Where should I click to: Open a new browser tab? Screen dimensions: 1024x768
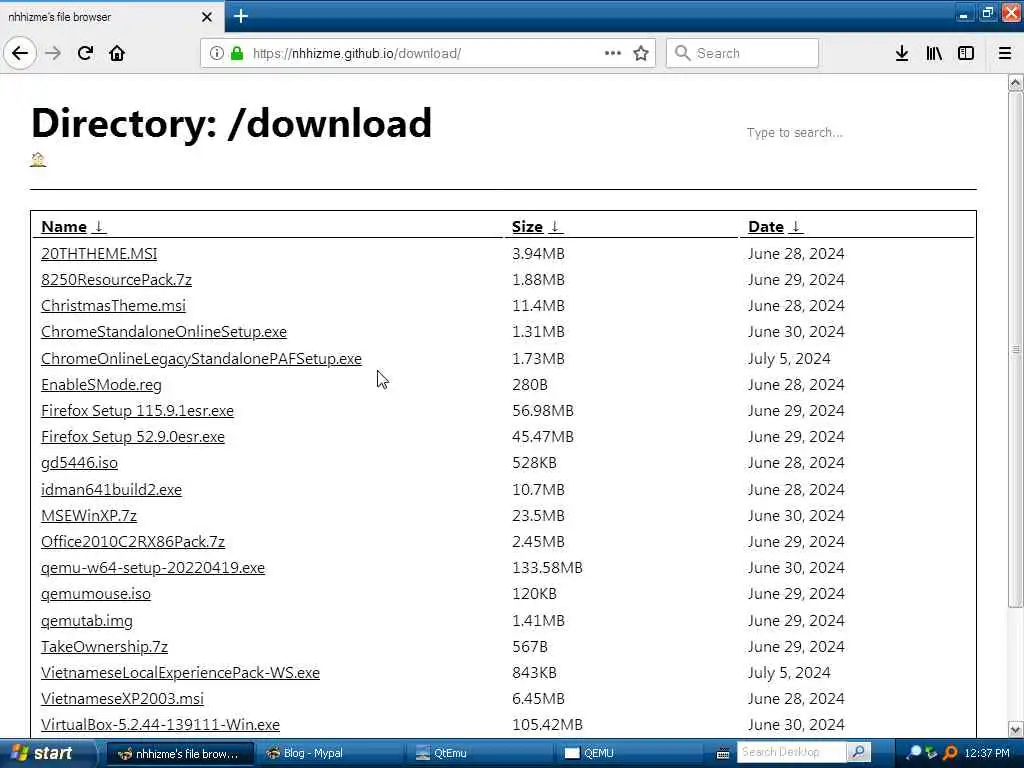click(x=240, y=16)
